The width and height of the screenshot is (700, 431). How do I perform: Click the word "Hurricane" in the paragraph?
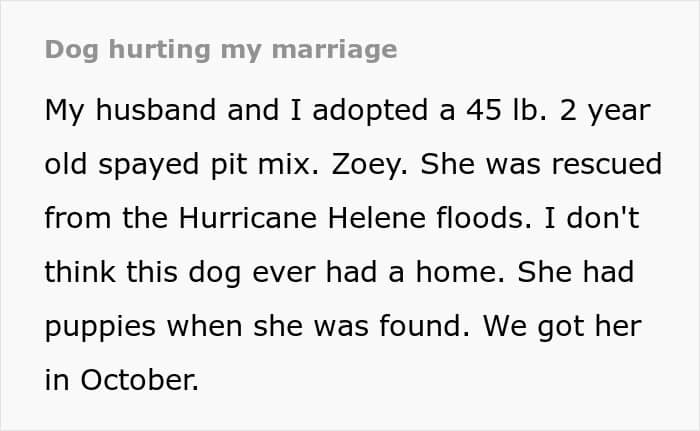247,218
